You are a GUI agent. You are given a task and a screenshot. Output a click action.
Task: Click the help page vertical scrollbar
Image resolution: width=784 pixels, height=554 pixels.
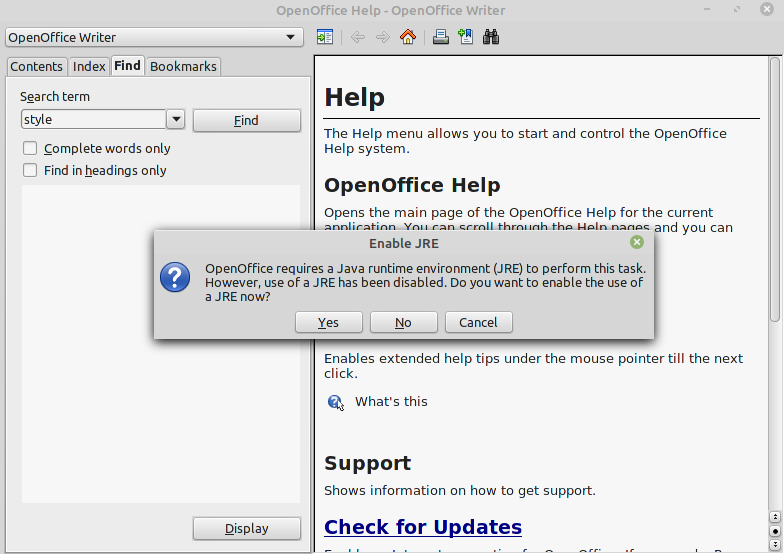click(x=775, y=200)
